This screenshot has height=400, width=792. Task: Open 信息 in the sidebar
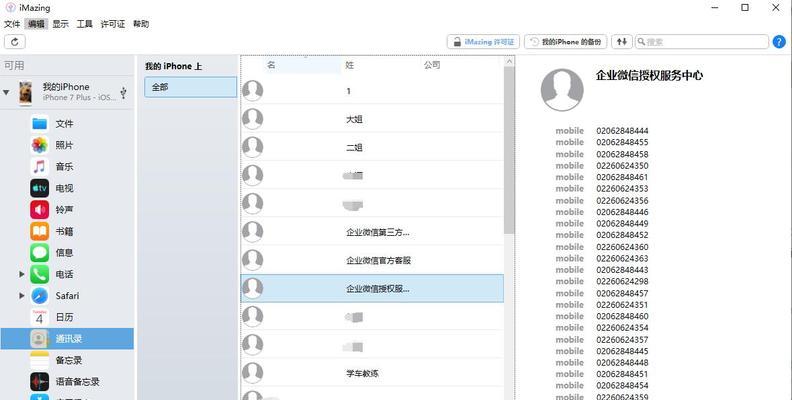(67, 253)
